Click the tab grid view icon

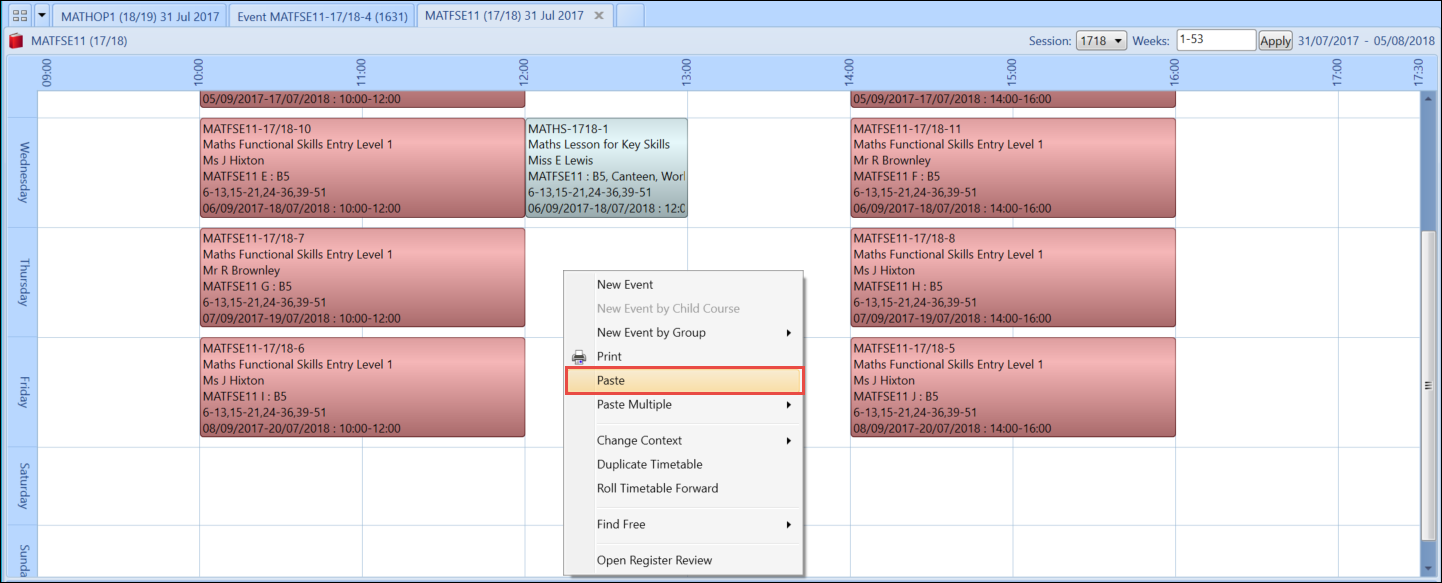18,16
